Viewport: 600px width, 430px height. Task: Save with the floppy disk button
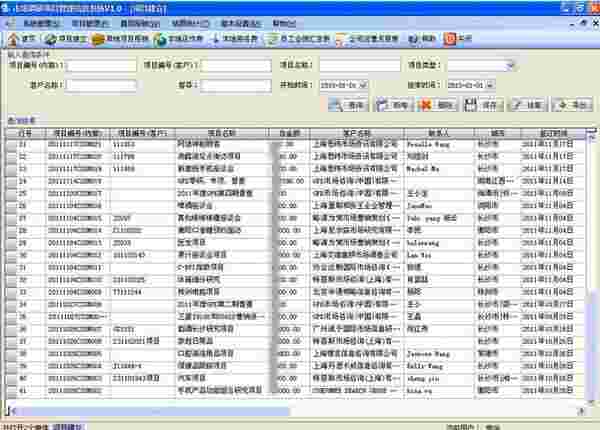point(482,104)
